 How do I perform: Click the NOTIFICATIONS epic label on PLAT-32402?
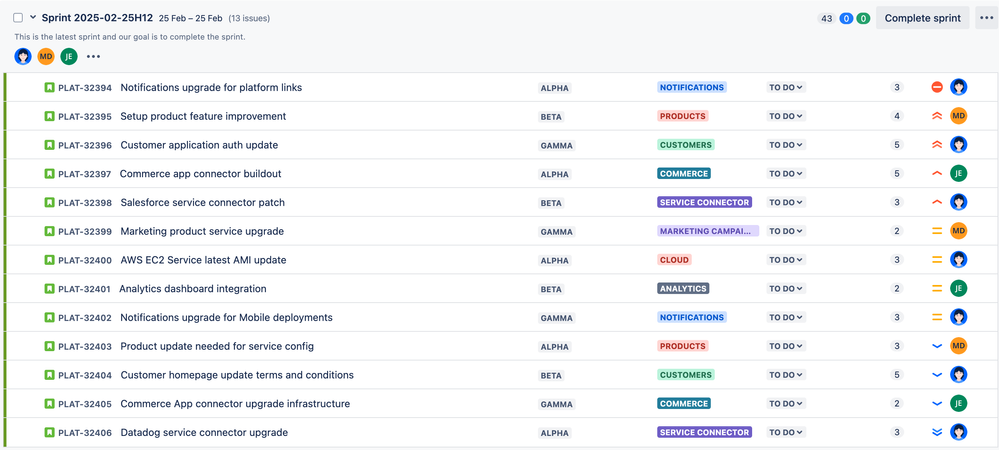pyautogui.click(x=691, y=318)
